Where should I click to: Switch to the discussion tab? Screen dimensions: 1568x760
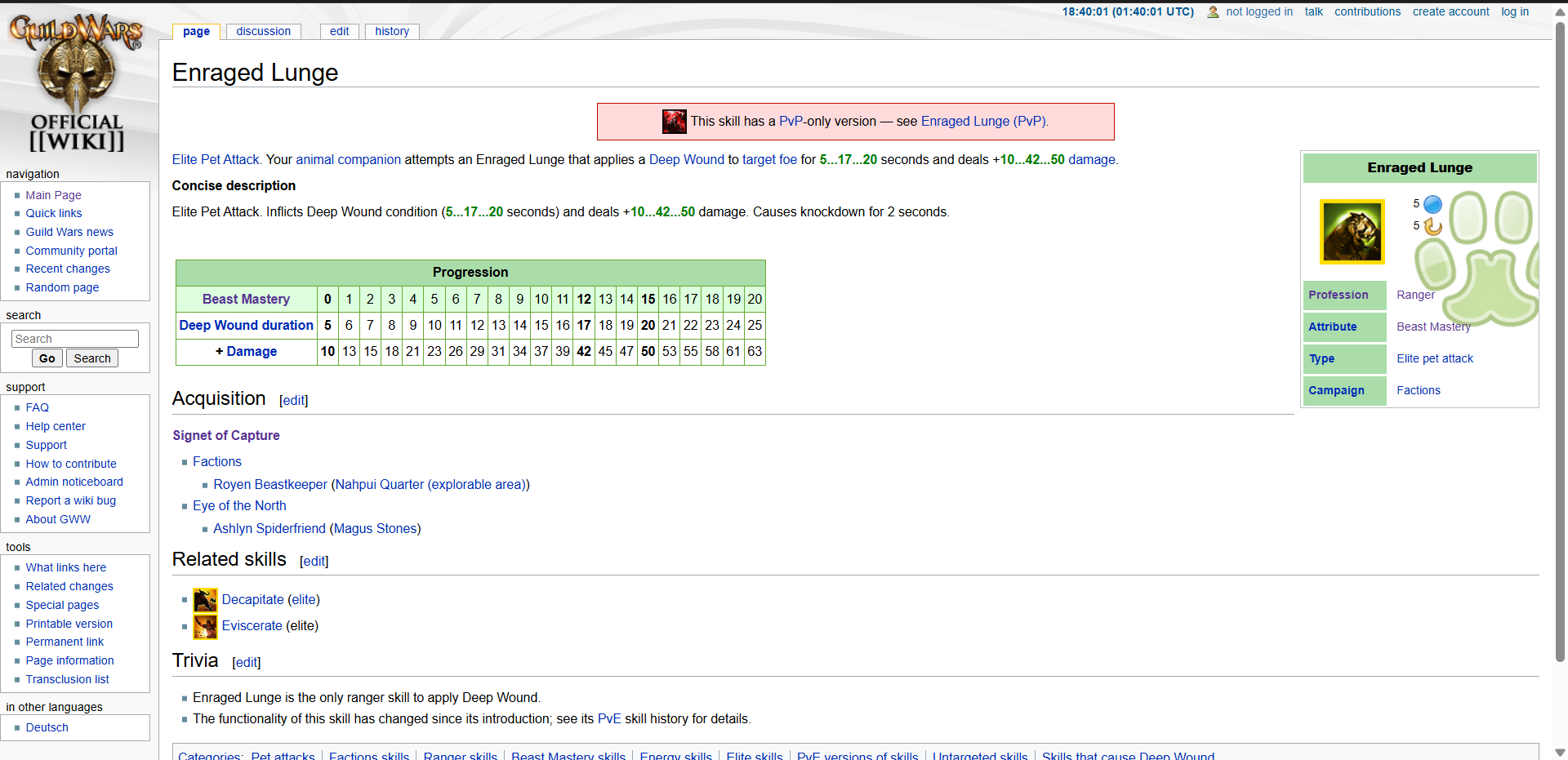[x=263, y=31]
